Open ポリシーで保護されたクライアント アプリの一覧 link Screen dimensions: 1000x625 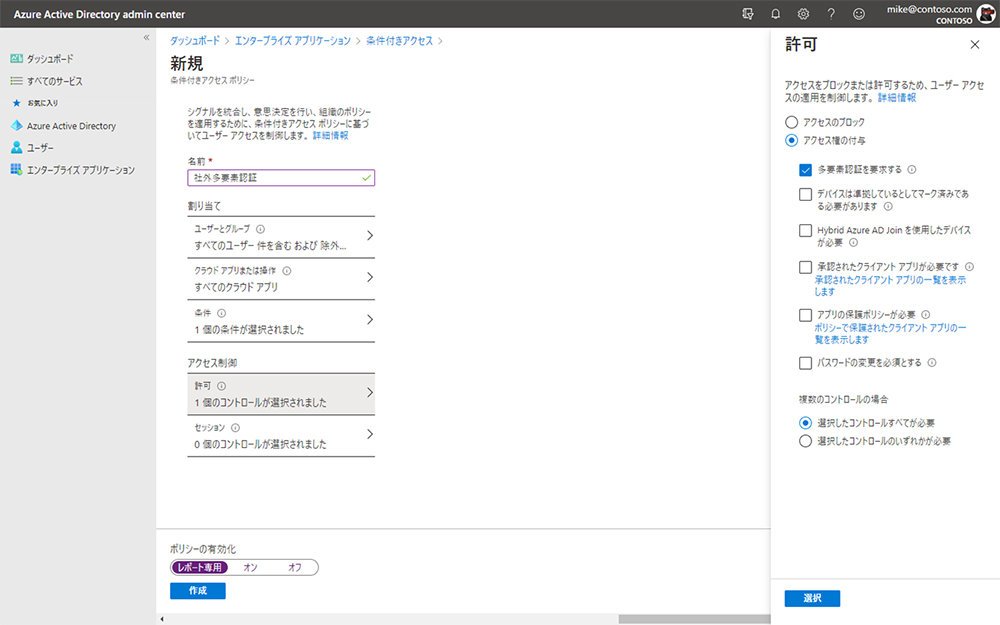[890, 334]
